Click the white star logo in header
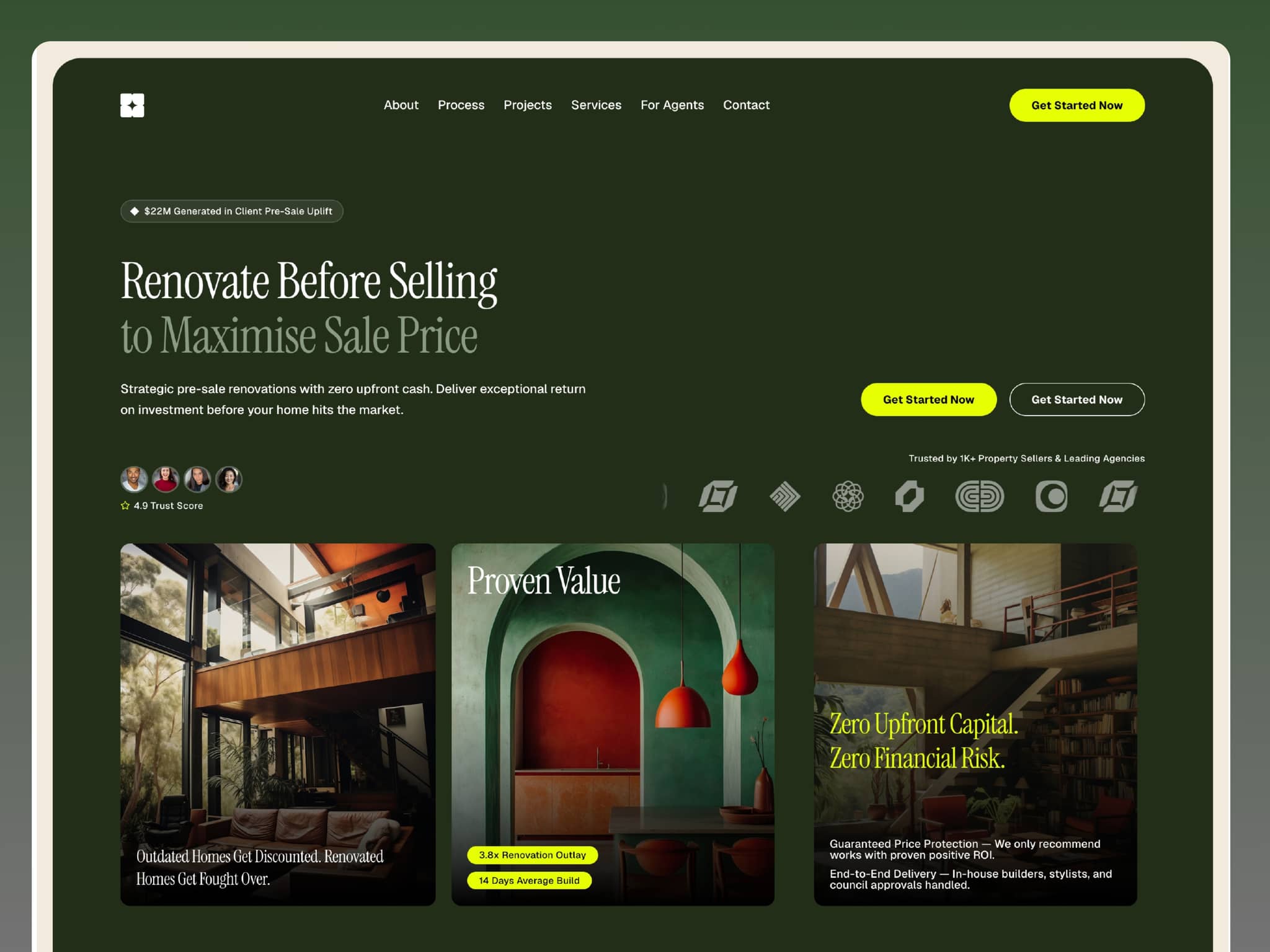The image size is (1270, 952). [x=132, y=105]
